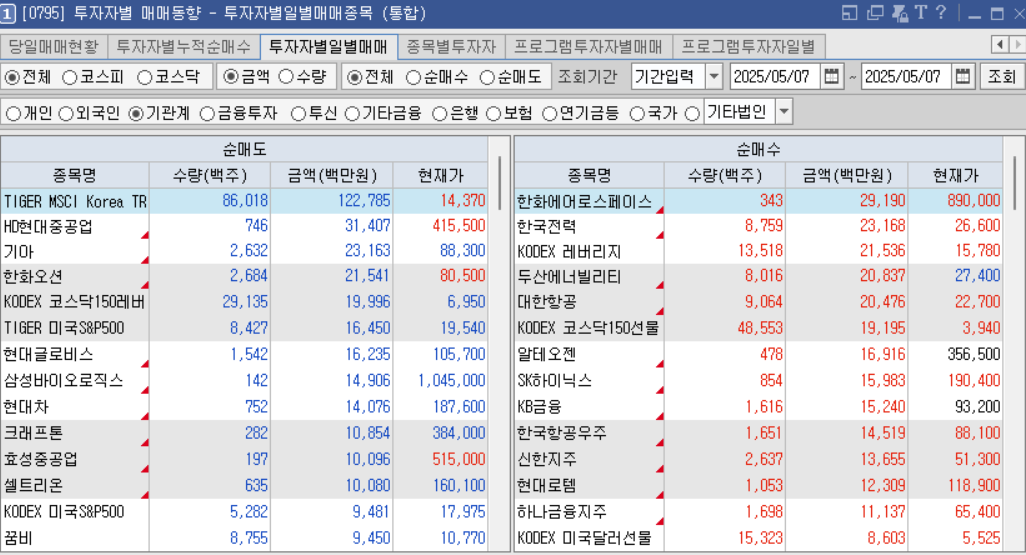Screen dimensions: 1026x555
Task: Click the 알테오젠 stock name
Action: click(546, 354)
